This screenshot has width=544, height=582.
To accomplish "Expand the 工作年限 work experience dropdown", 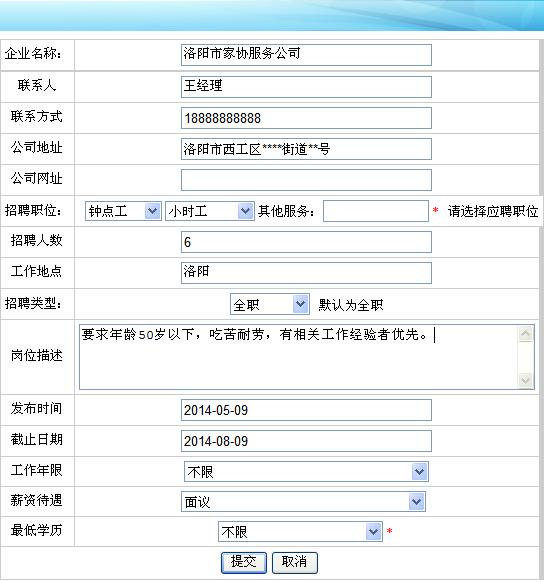I will (x=306, y=472).
